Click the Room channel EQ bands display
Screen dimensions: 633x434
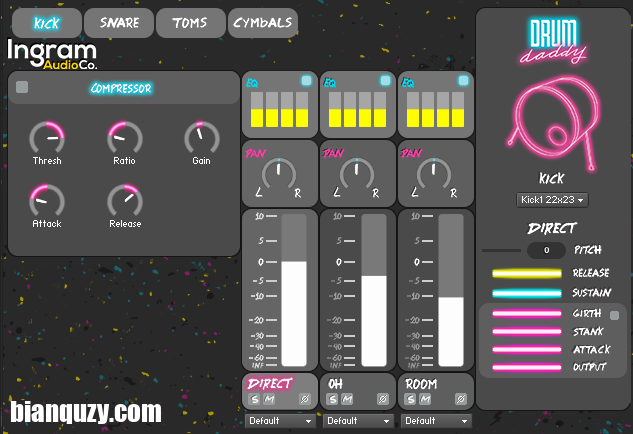(x=435, y=109)
